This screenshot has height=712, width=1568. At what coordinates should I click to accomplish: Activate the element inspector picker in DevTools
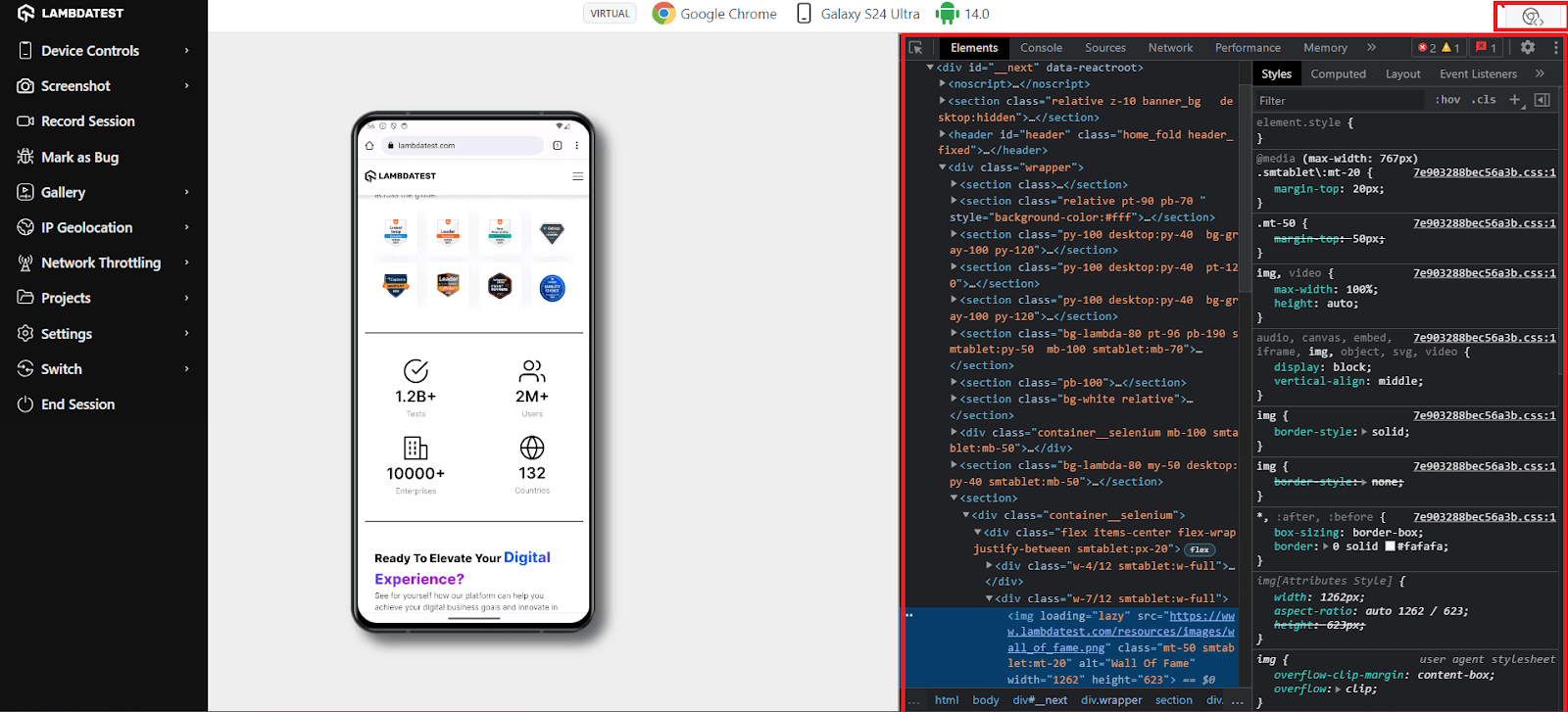[x=916, y=47]
